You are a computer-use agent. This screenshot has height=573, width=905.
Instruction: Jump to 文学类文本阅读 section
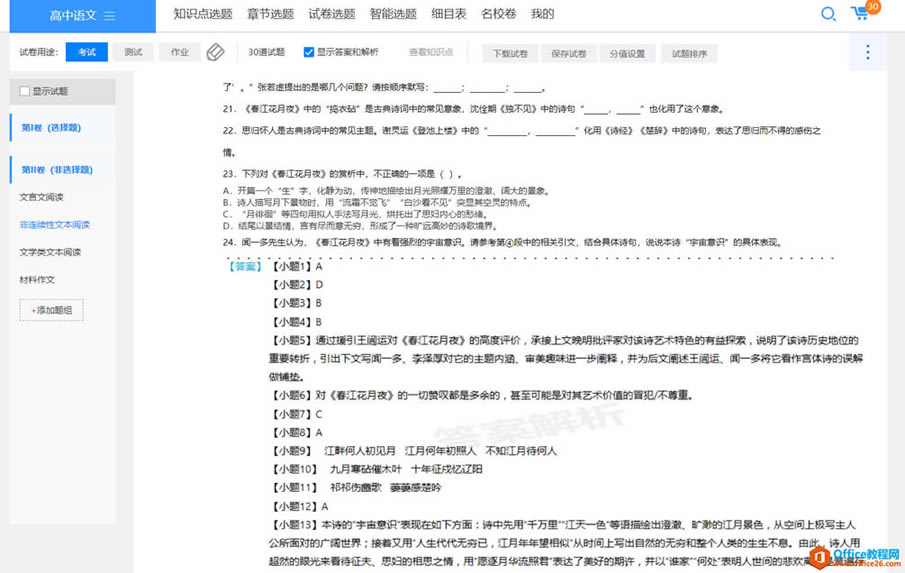pyautogui.click(x=50, y=252)
